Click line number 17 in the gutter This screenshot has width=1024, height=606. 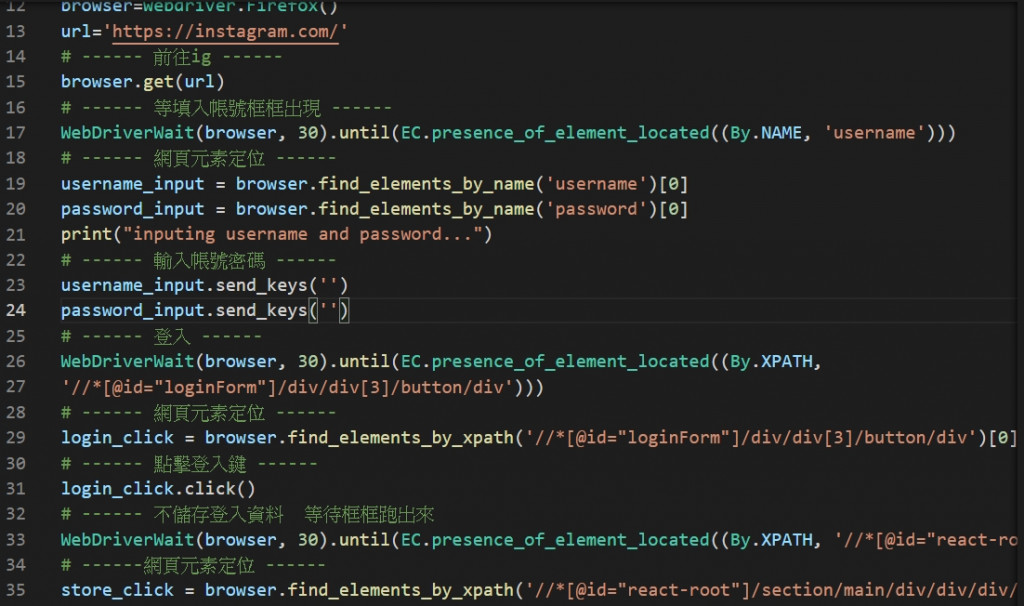(x=15, y=133)
